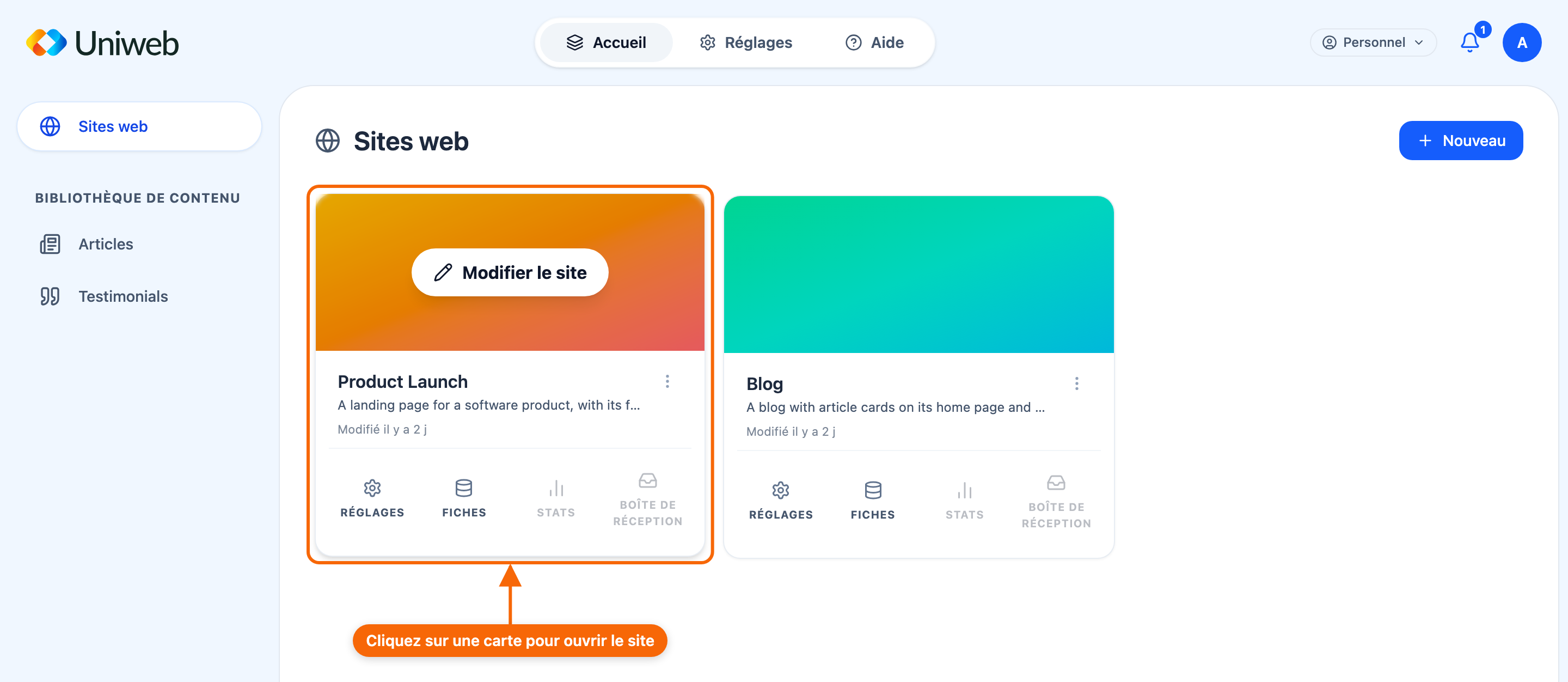The width and height of the screenshot is (1568, 682).
Task: Click the Product Launch title
Action: pos(403,382)
